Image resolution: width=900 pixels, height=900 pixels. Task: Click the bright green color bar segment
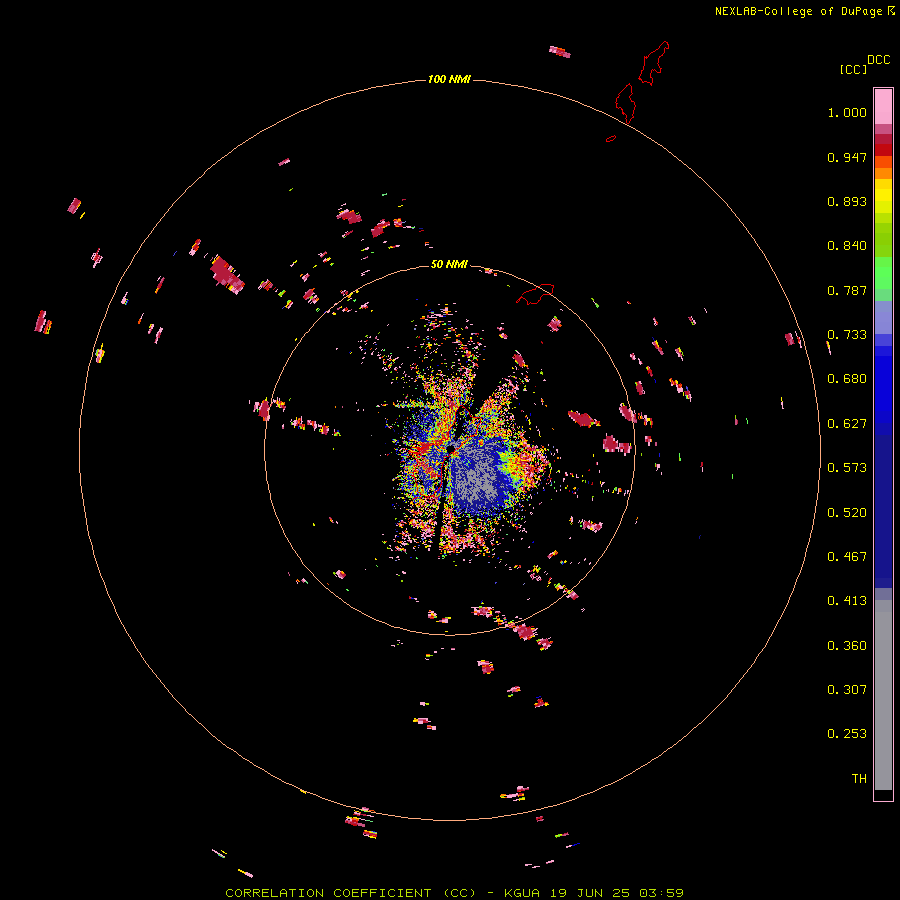883,273
